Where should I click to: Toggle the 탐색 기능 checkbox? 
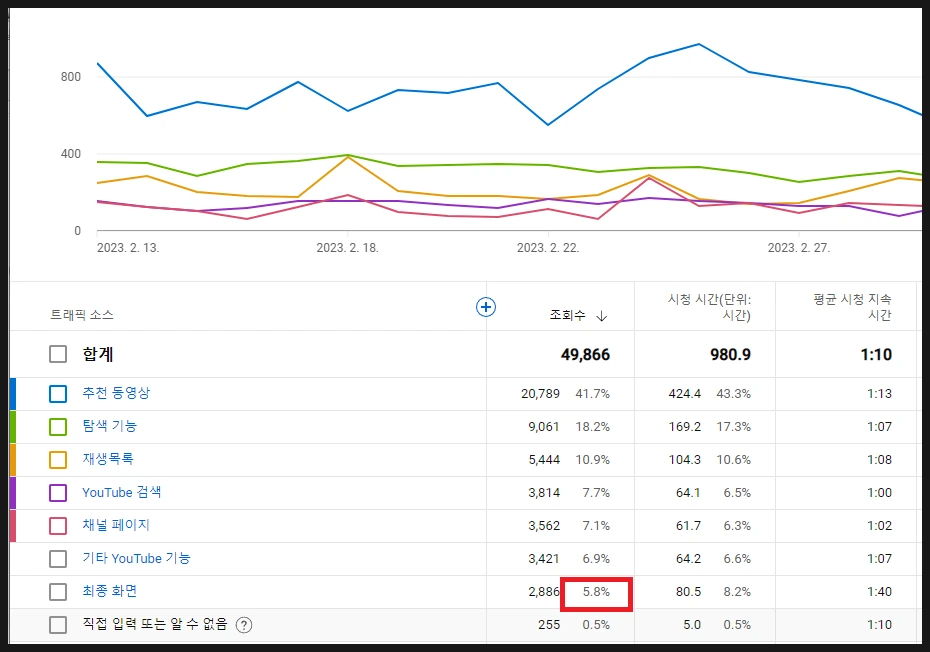click(x=58, y=427)
